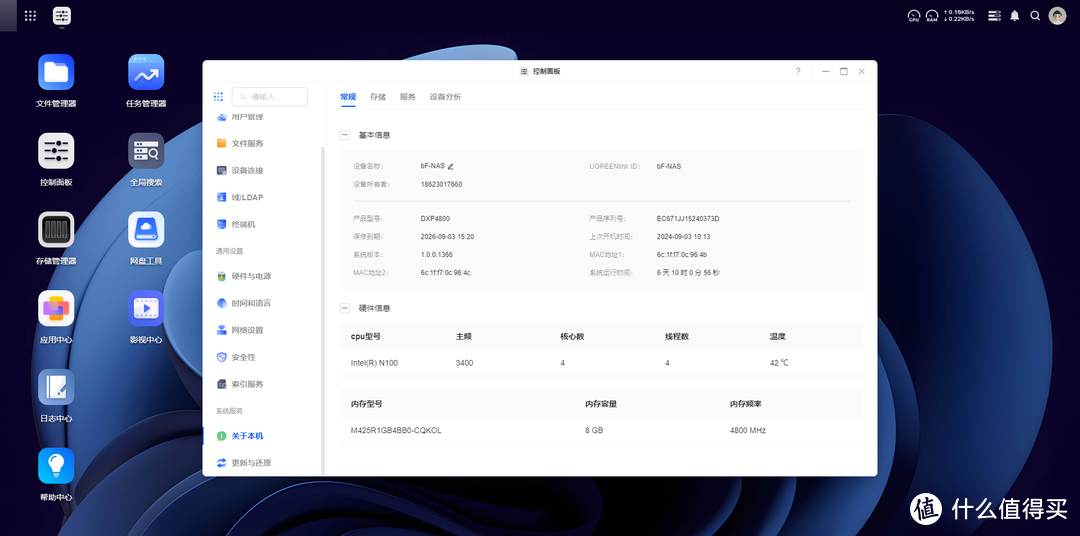Open the app launcher grid in top bar

pyautogui.click(x=30, y=15)
